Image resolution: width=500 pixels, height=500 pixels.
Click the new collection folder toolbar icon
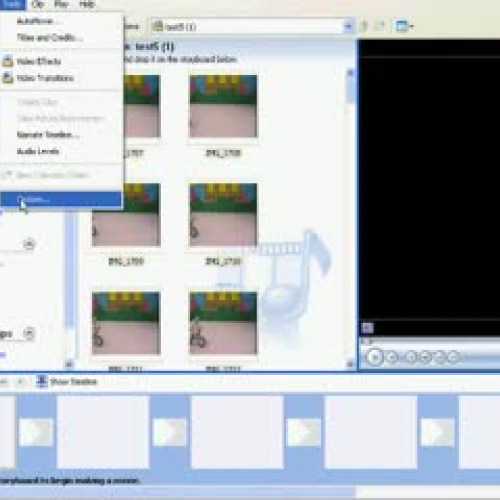(x=380, y=26)
